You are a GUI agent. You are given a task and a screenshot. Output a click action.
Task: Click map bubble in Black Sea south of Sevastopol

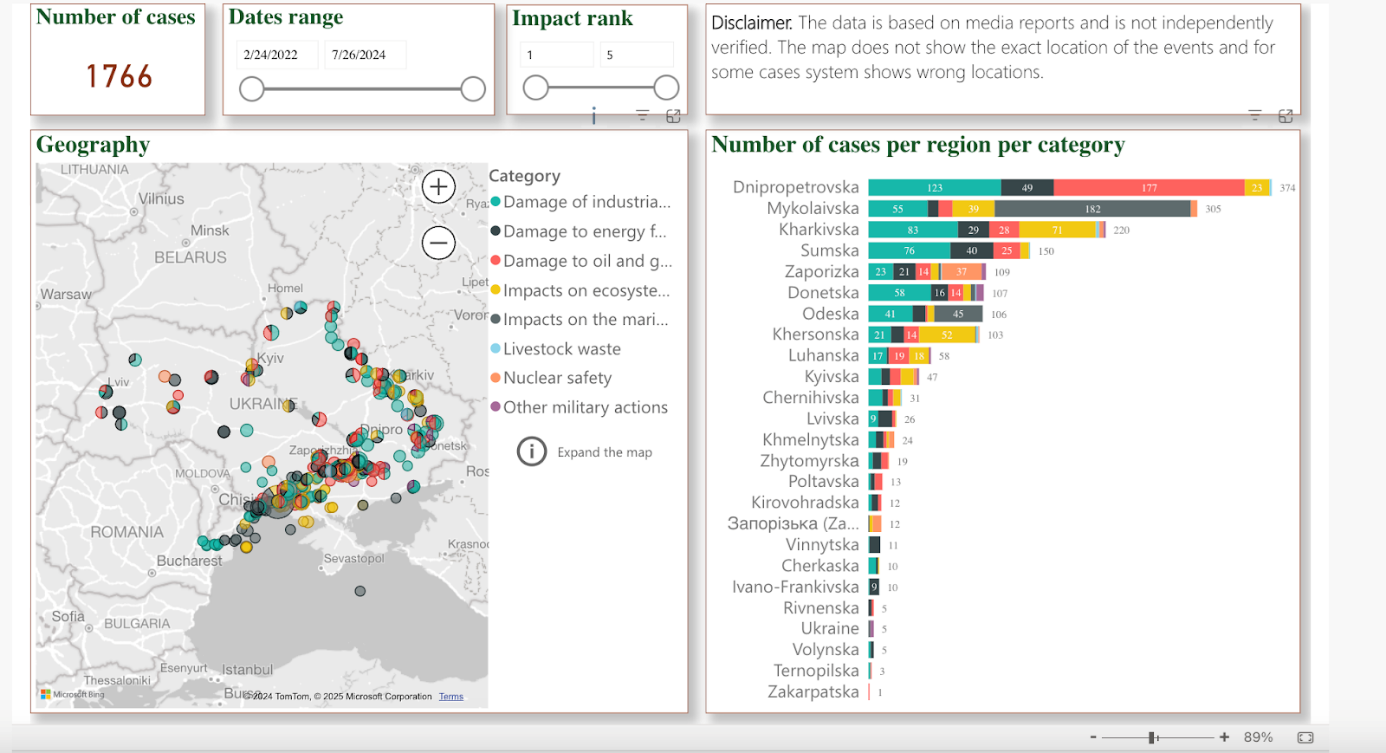point(360,591)
